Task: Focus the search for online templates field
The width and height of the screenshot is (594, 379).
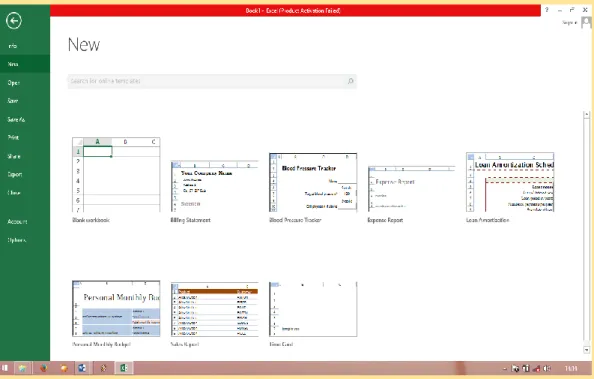Action: [x=212, y=81]
